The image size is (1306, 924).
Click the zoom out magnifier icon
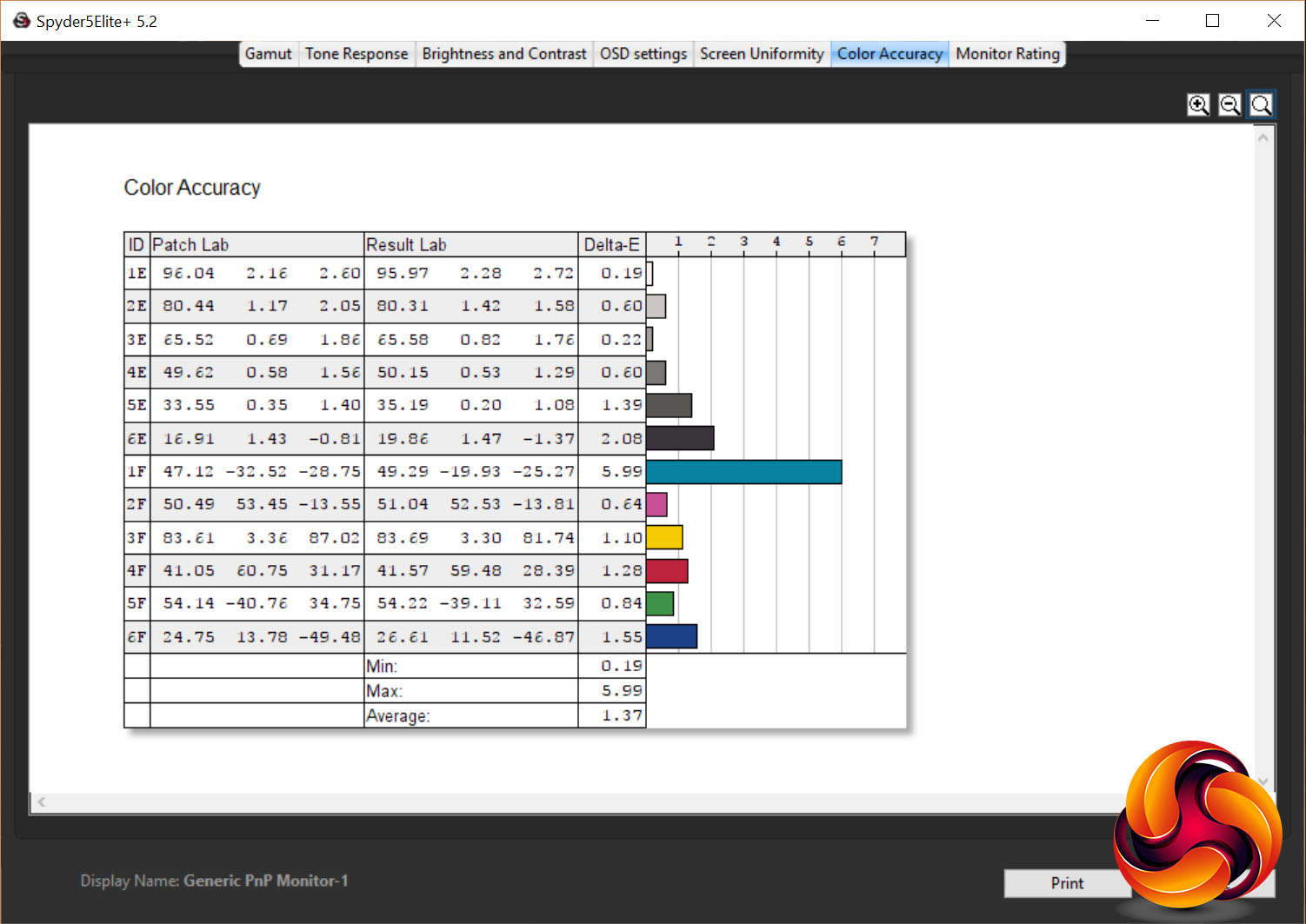point(1229,105)
